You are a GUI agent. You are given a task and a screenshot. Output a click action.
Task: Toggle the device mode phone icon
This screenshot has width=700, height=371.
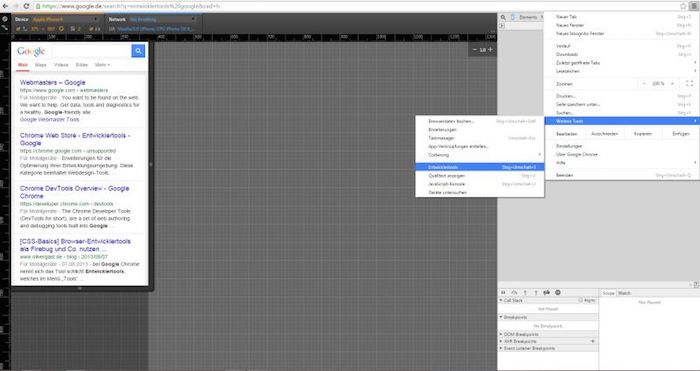click(512, 17)
